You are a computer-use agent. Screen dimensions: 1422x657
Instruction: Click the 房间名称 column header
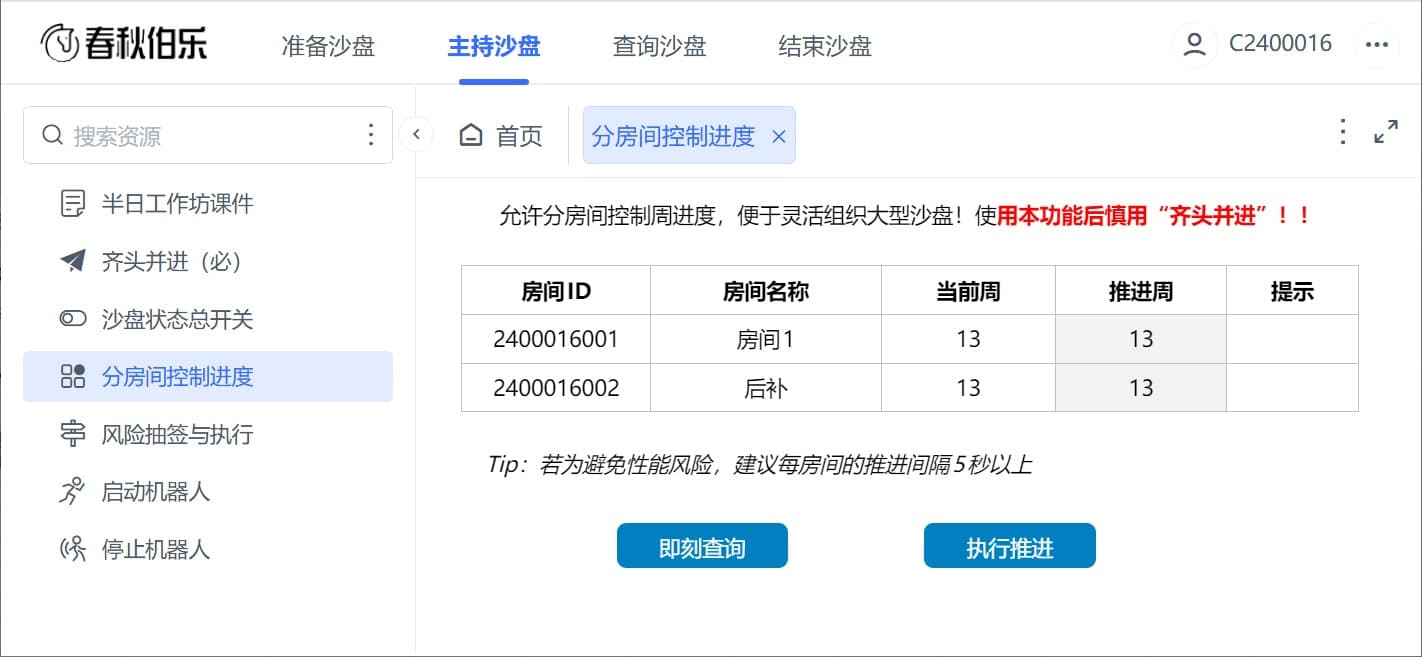[x=766, y=291]
